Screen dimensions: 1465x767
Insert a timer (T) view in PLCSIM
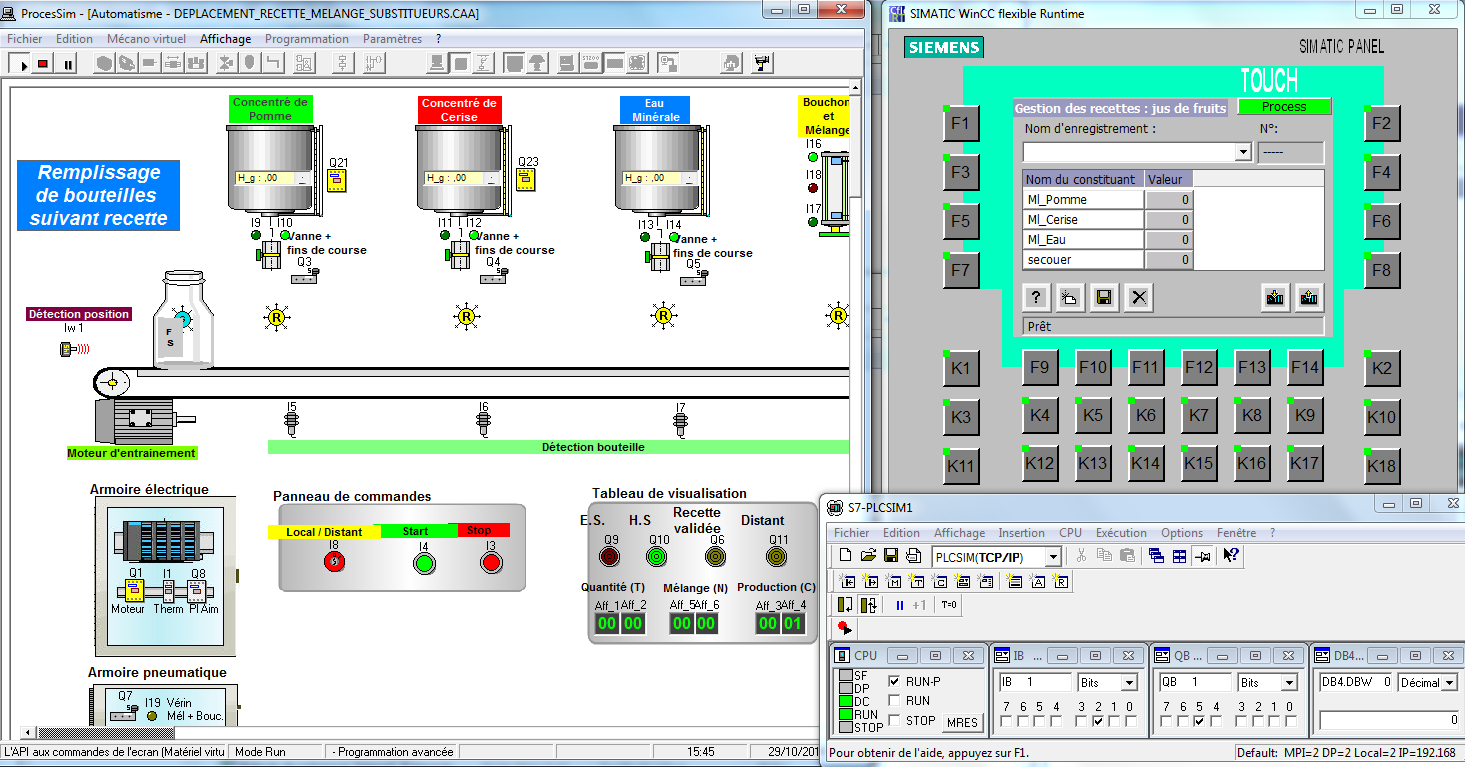917,582
